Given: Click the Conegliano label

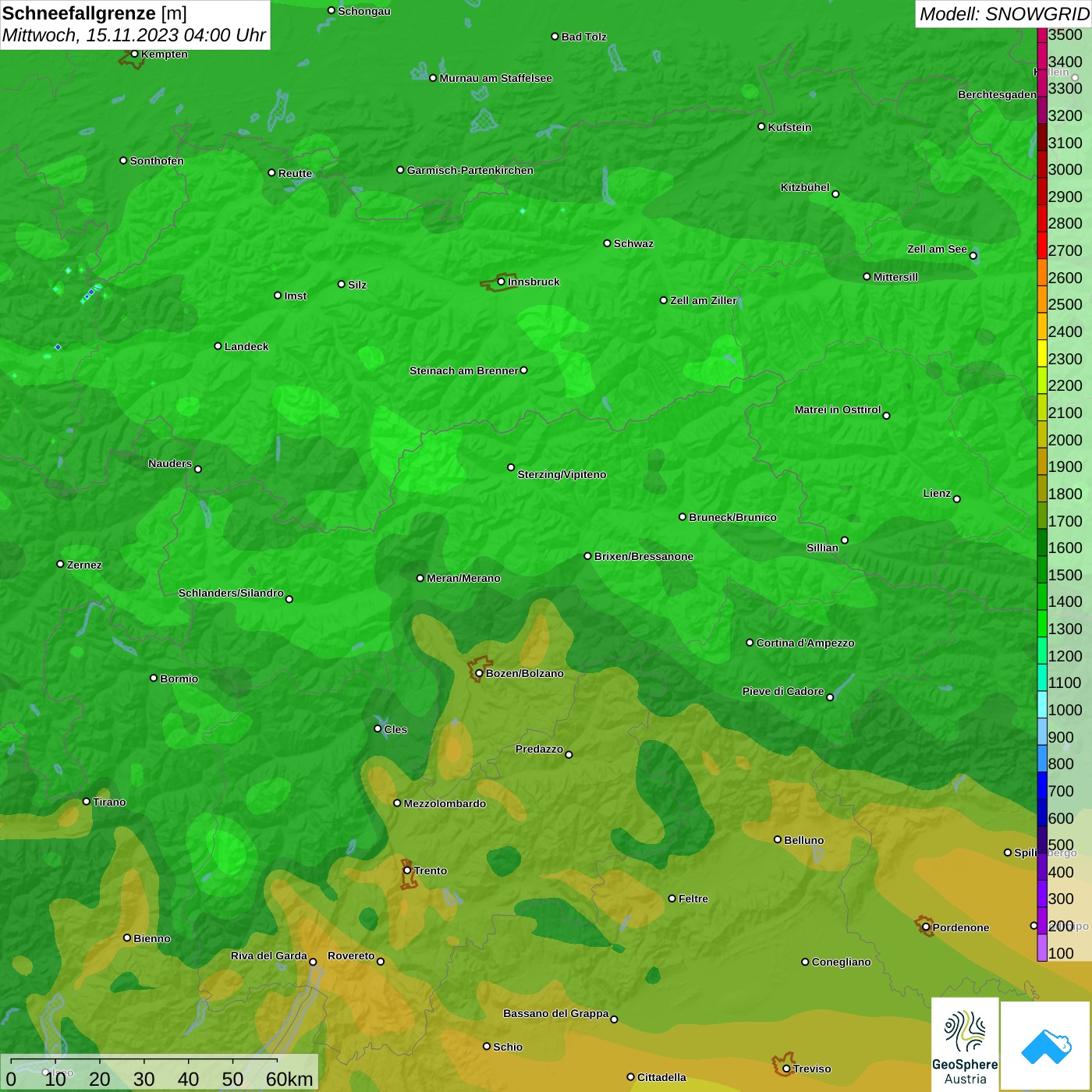Looking at the screenshot, I should click(x=841, y=962).
